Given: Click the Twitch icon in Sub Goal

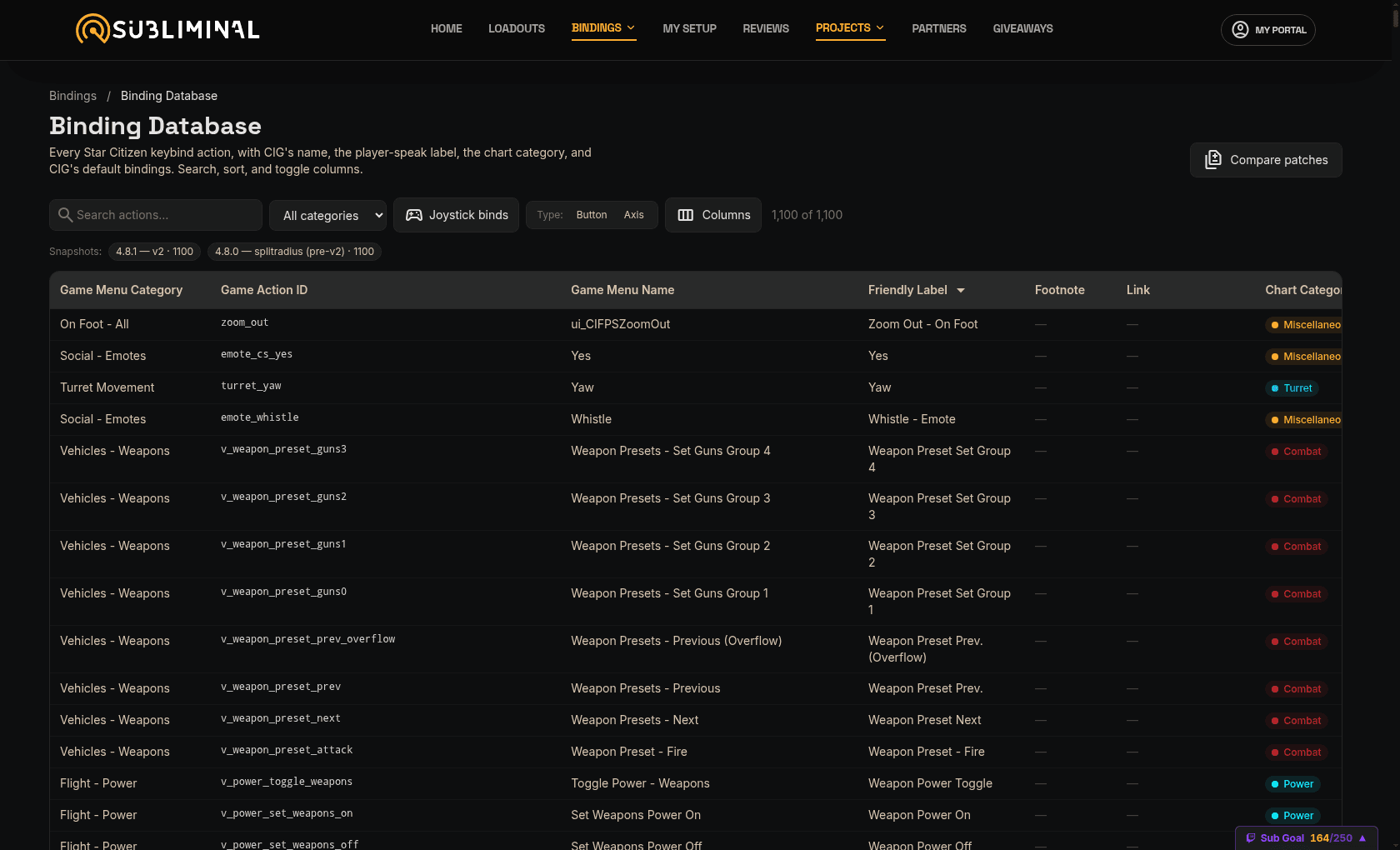Looking at the screenshot, I should tap(1250, 838).
